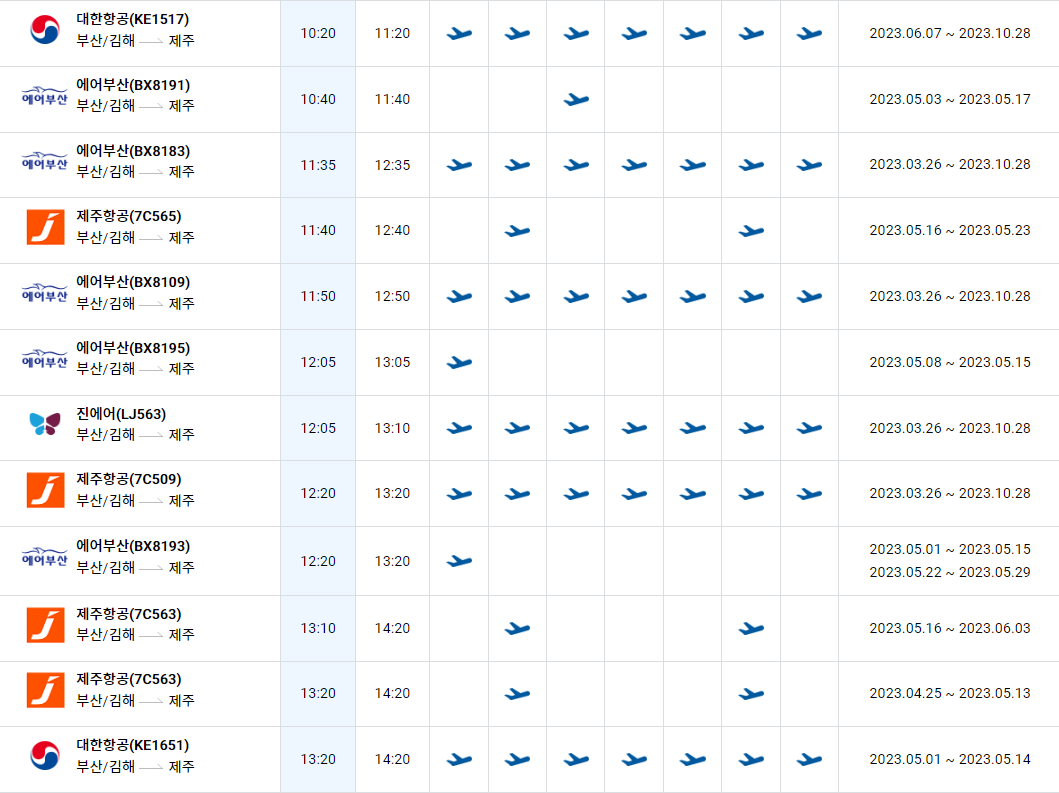This screenshot has width=1059, height=793.
Task: Click the 11:35 departure time
Action: click(318, 165)
